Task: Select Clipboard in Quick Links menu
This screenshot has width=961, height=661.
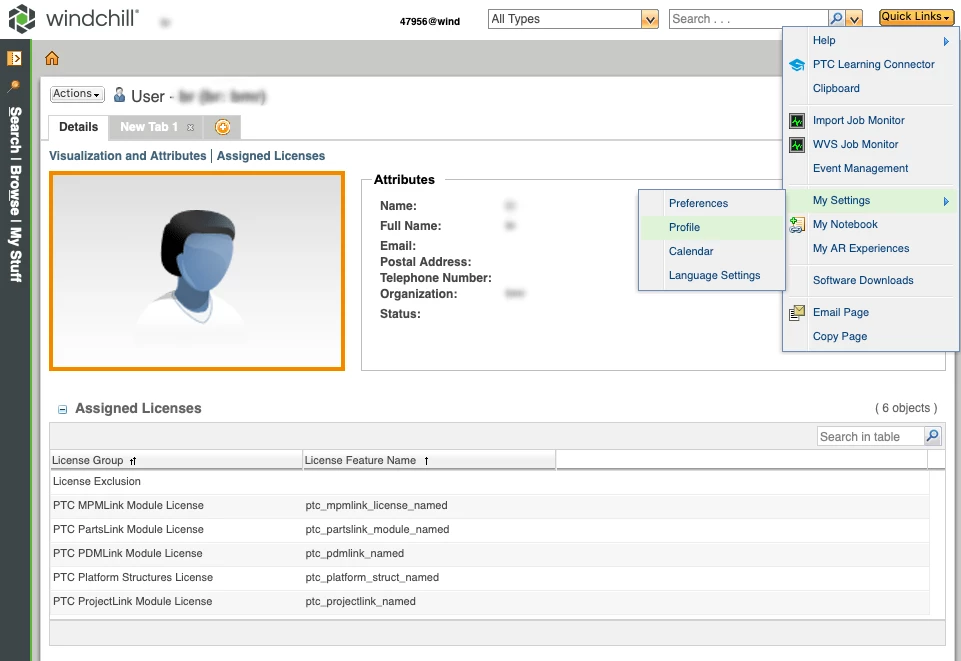Action: 836,88
